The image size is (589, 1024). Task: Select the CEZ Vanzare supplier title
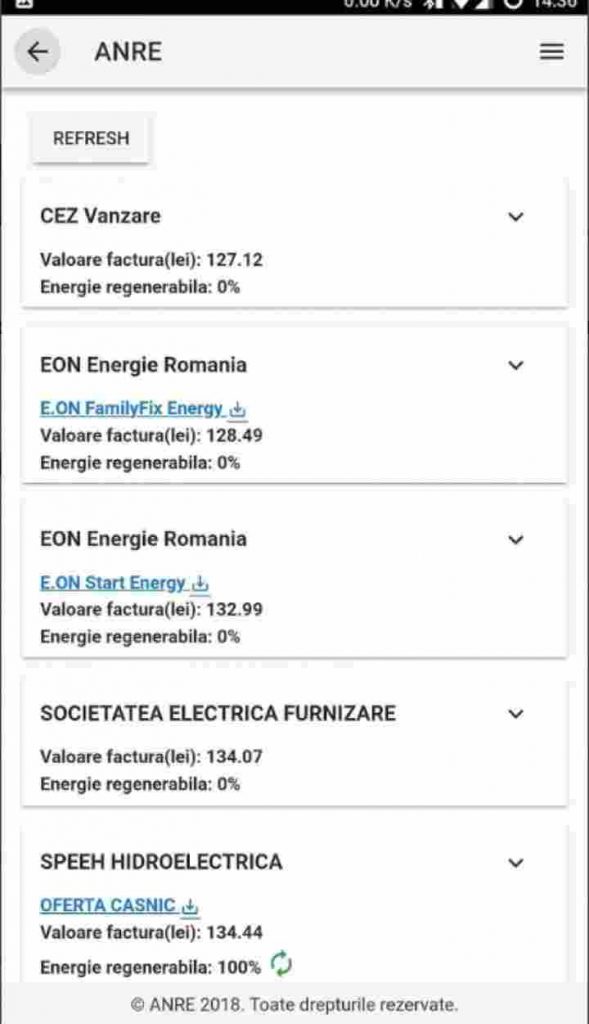click(101, 216)
